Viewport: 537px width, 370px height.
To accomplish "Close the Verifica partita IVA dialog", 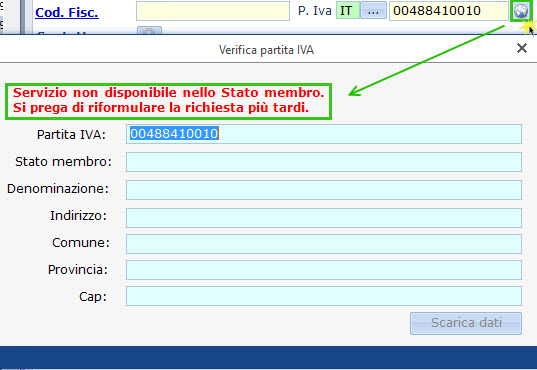I will click(522, 48).
